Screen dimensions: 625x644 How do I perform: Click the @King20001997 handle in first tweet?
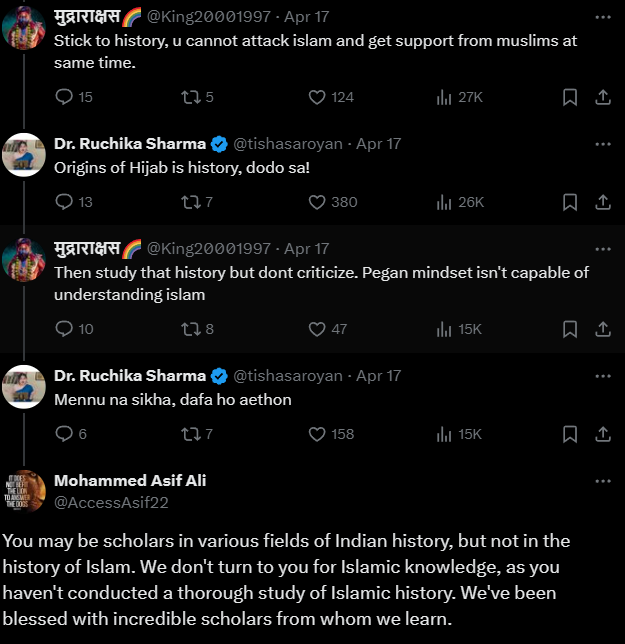(209, 17)
